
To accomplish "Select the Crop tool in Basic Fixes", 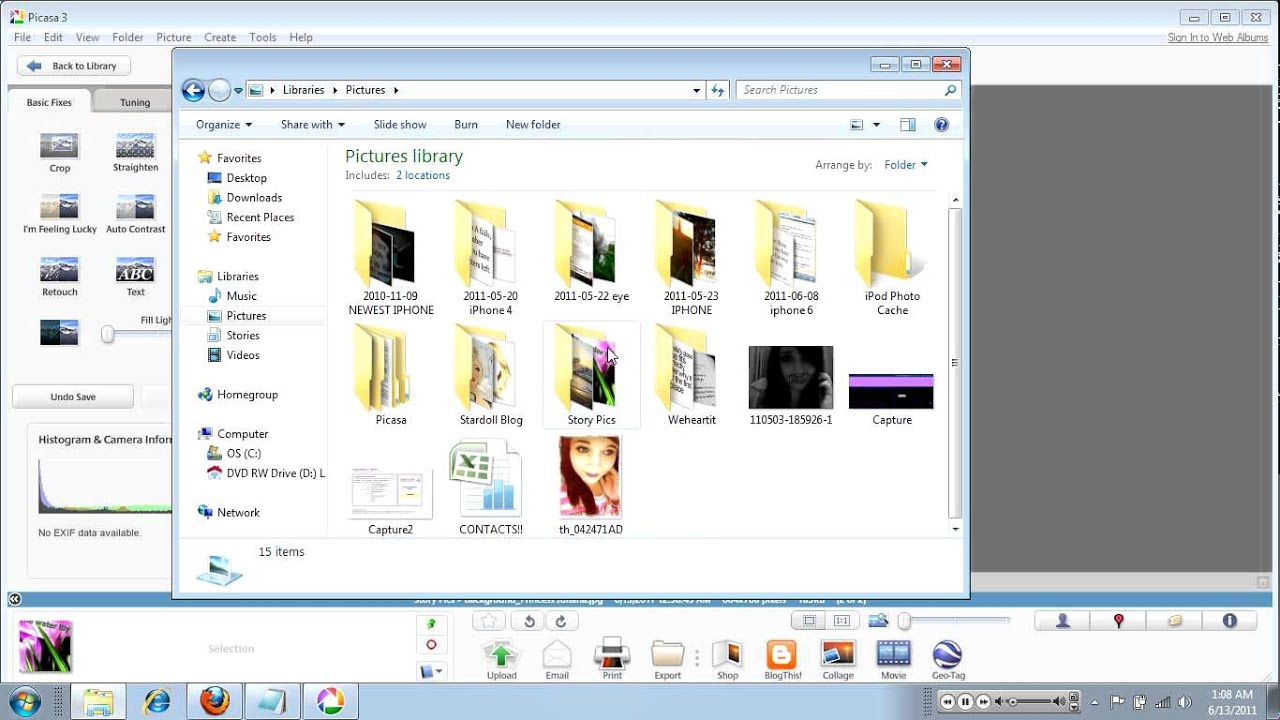I will 59,153.
